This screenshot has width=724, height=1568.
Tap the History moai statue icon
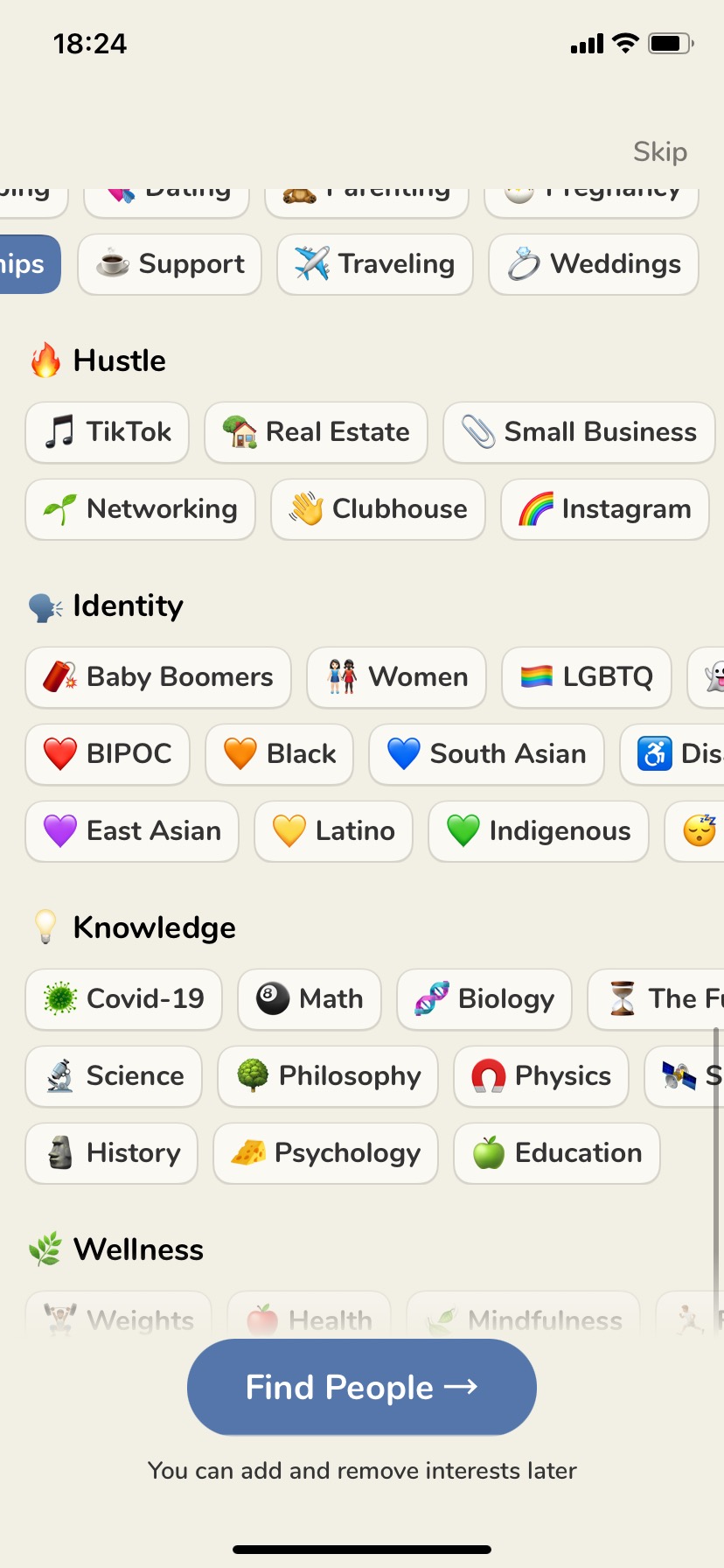point(59,1152)
